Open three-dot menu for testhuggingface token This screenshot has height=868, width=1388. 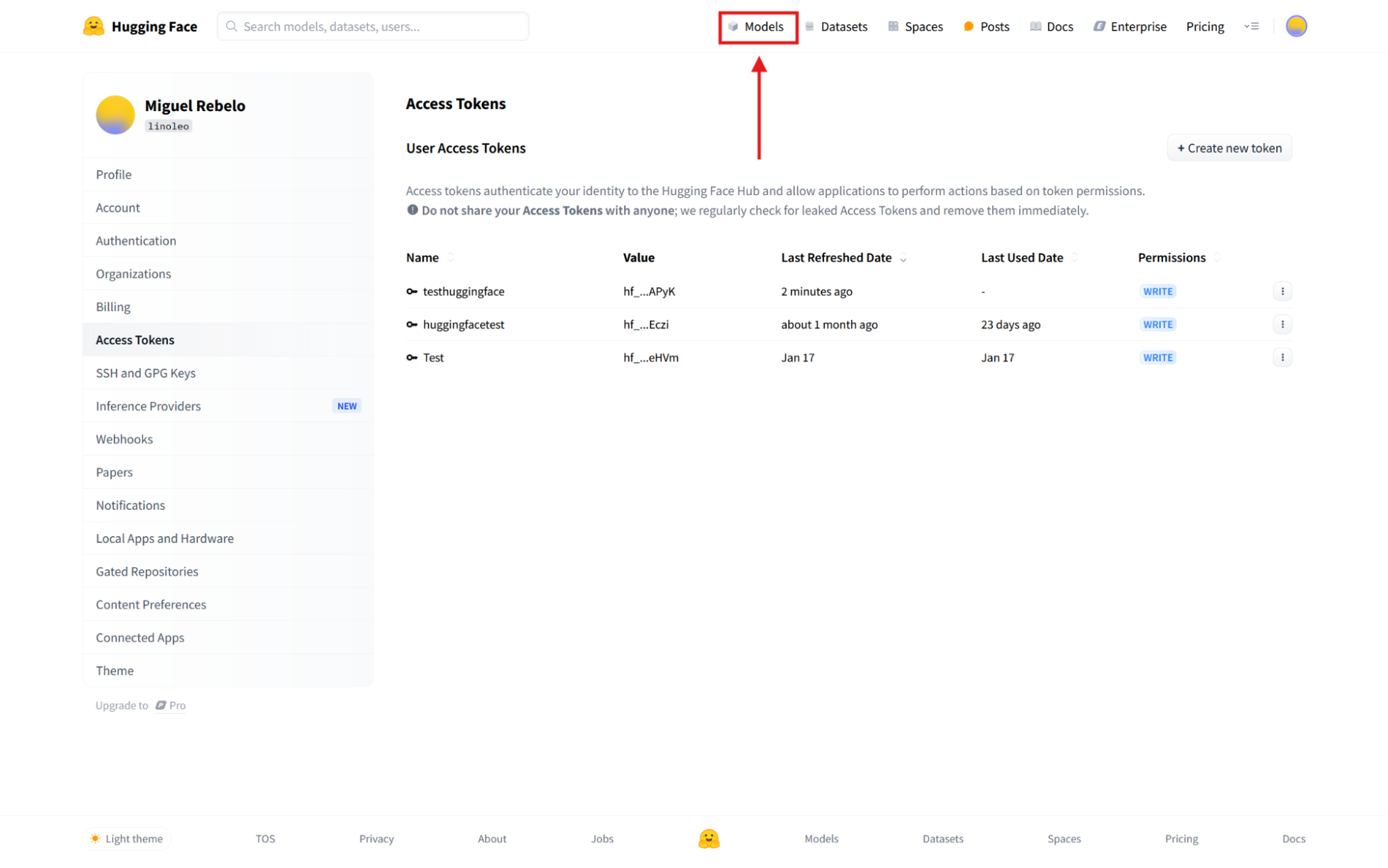(1282, 291)
